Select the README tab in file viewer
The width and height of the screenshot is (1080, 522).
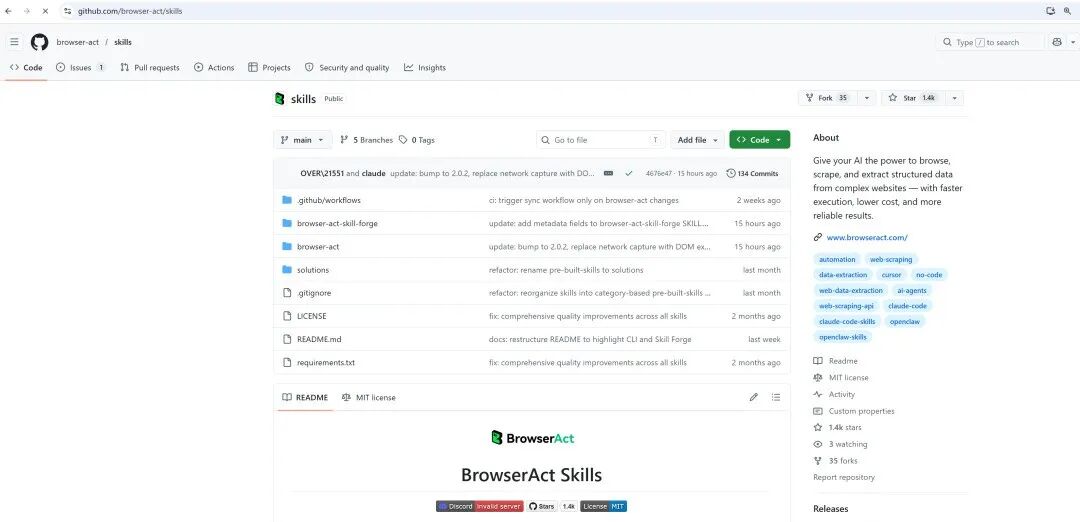point(305,397)
